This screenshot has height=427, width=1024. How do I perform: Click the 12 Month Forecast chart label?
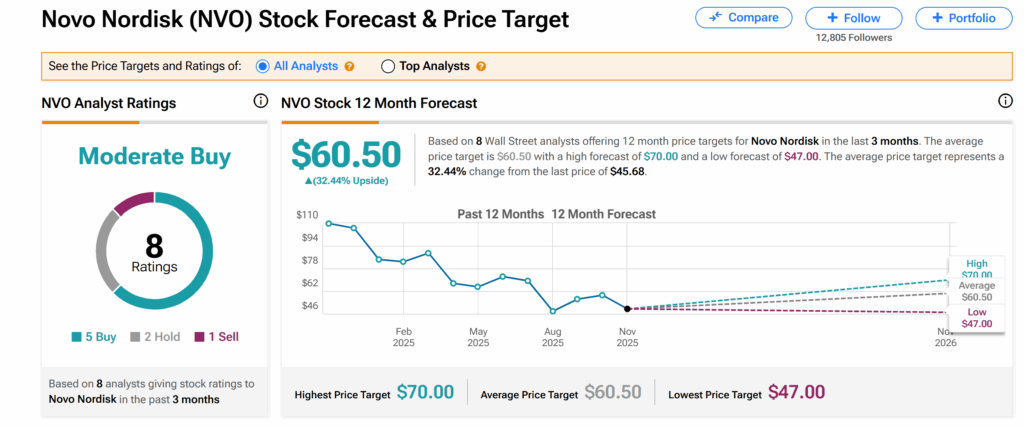[x=603, y=214]
